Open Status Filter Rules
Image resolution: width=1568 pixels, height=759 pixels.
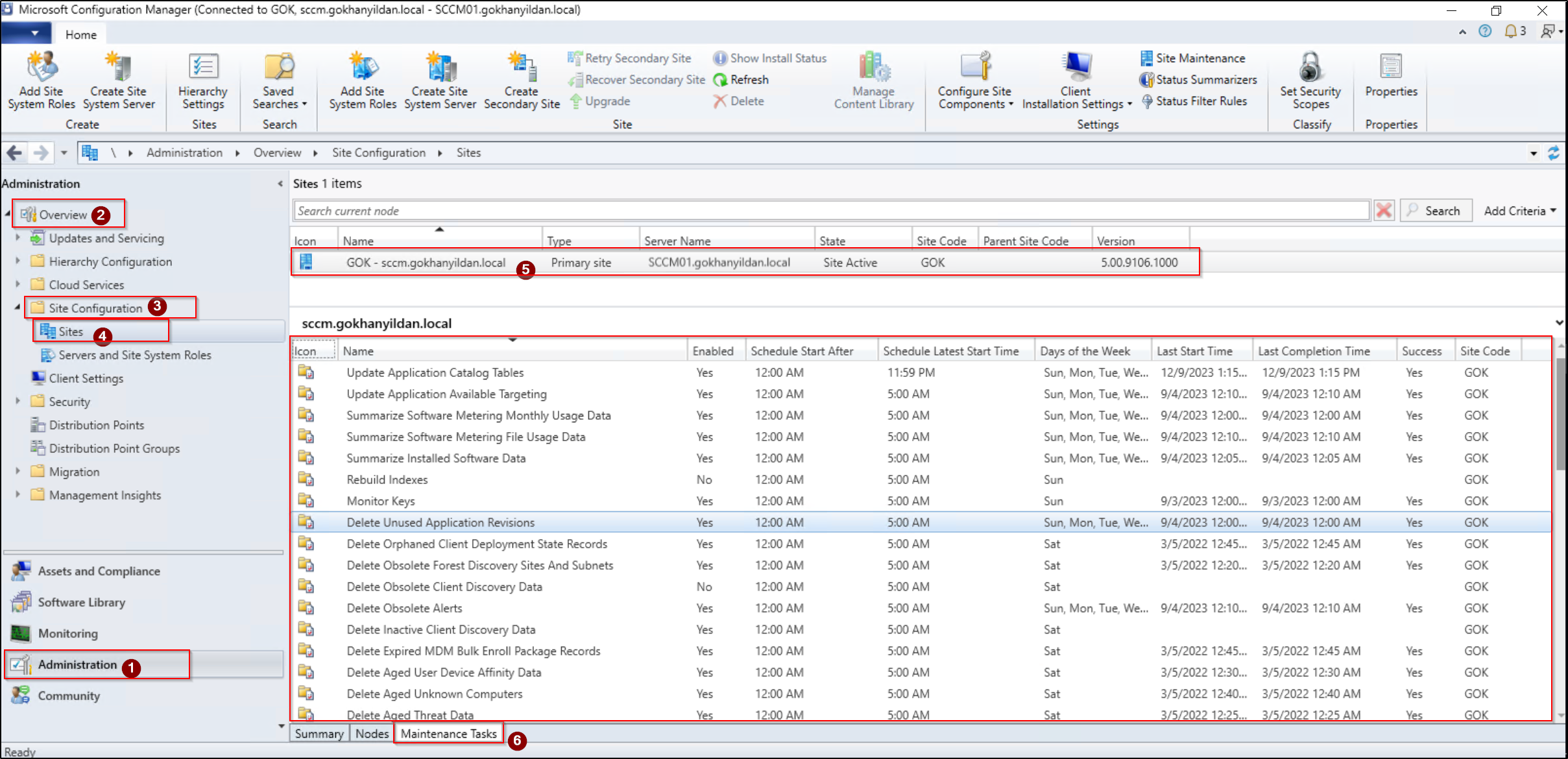tap(1194, 101)
